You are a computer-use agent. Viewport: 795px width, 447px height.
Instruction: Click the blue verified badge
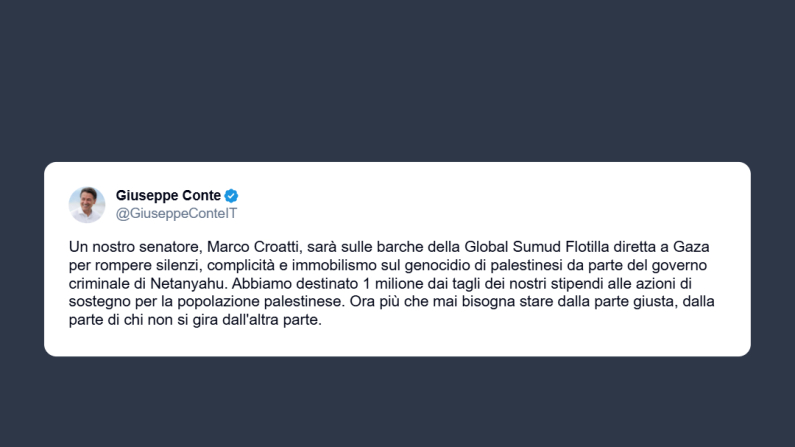tap(232, 196)
